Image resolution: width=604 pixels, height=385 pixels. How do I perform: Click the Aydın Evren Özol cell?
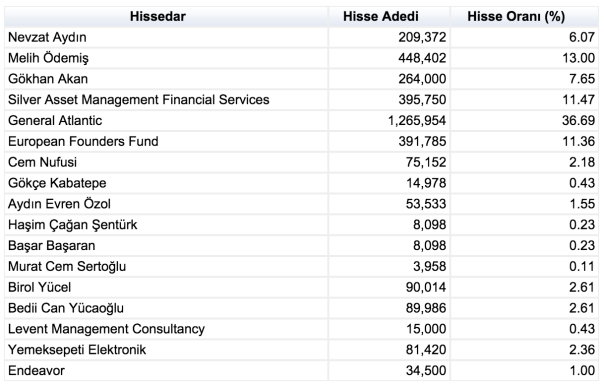pos(166,204)
